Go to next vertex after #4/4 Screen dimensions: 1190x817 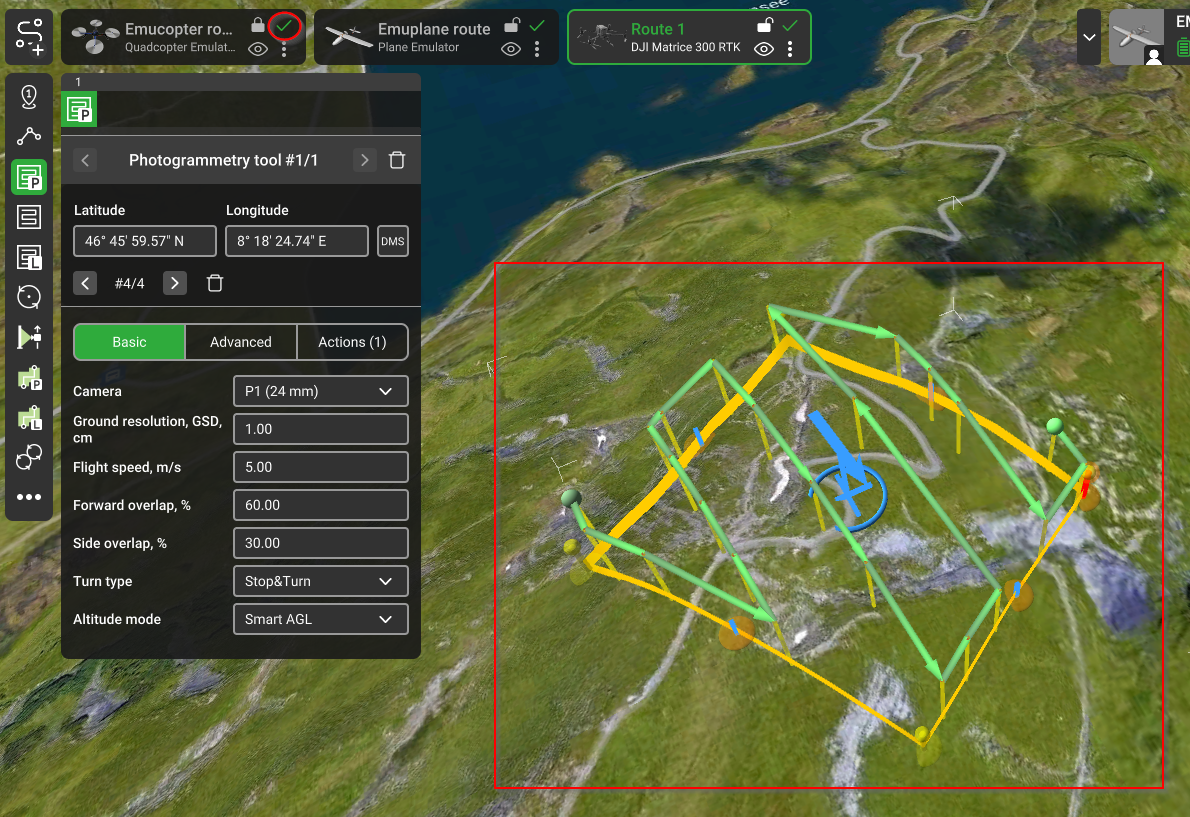click(x=175, y=283)
